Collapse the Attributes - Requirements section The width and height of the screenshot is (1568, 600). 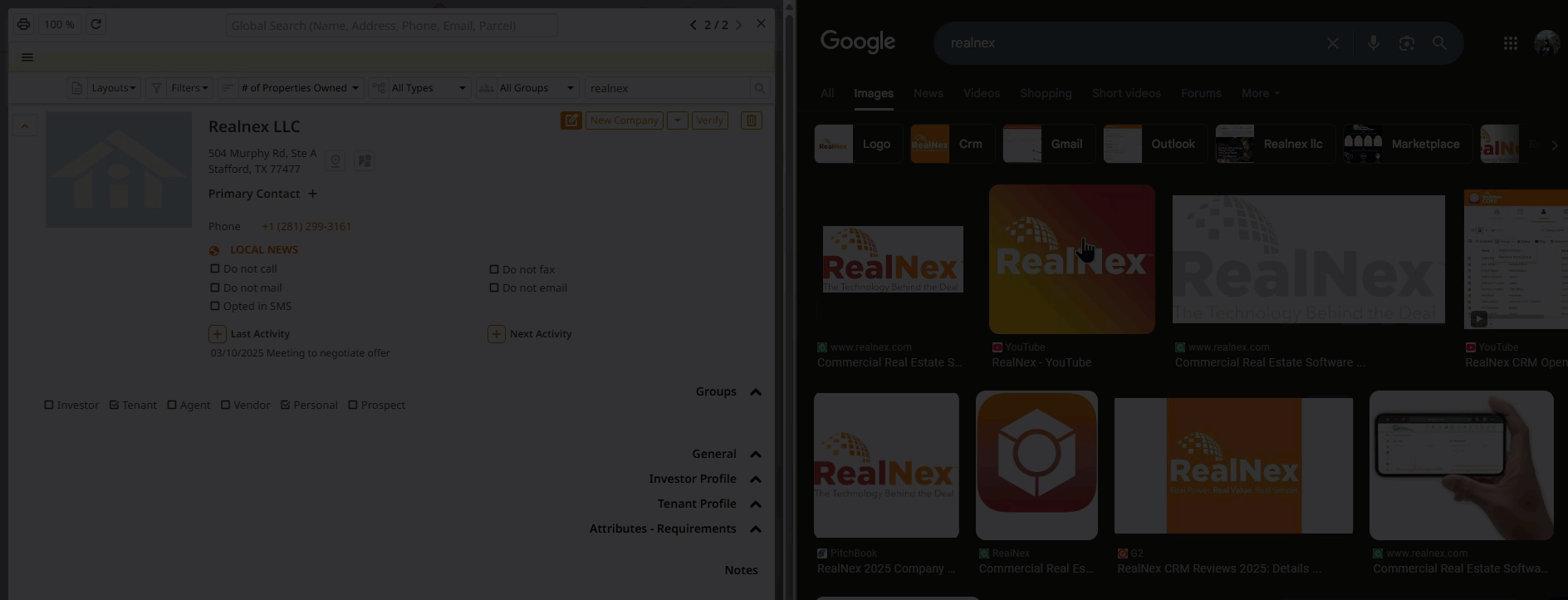point(756,529)
